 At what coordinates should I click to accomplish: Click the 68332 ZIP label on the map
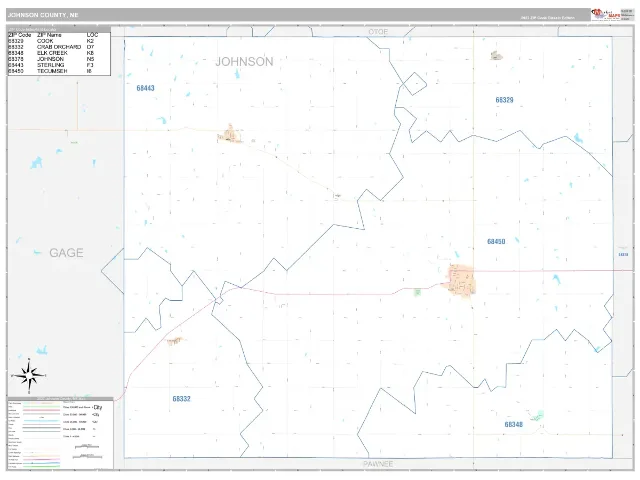[181, 399]
